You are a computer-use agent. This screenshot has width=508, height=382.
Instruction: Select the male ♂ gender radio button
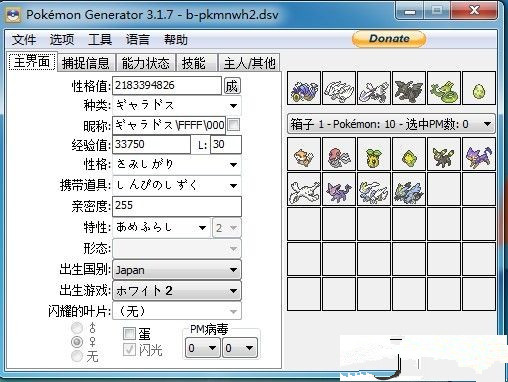(77, 328)
